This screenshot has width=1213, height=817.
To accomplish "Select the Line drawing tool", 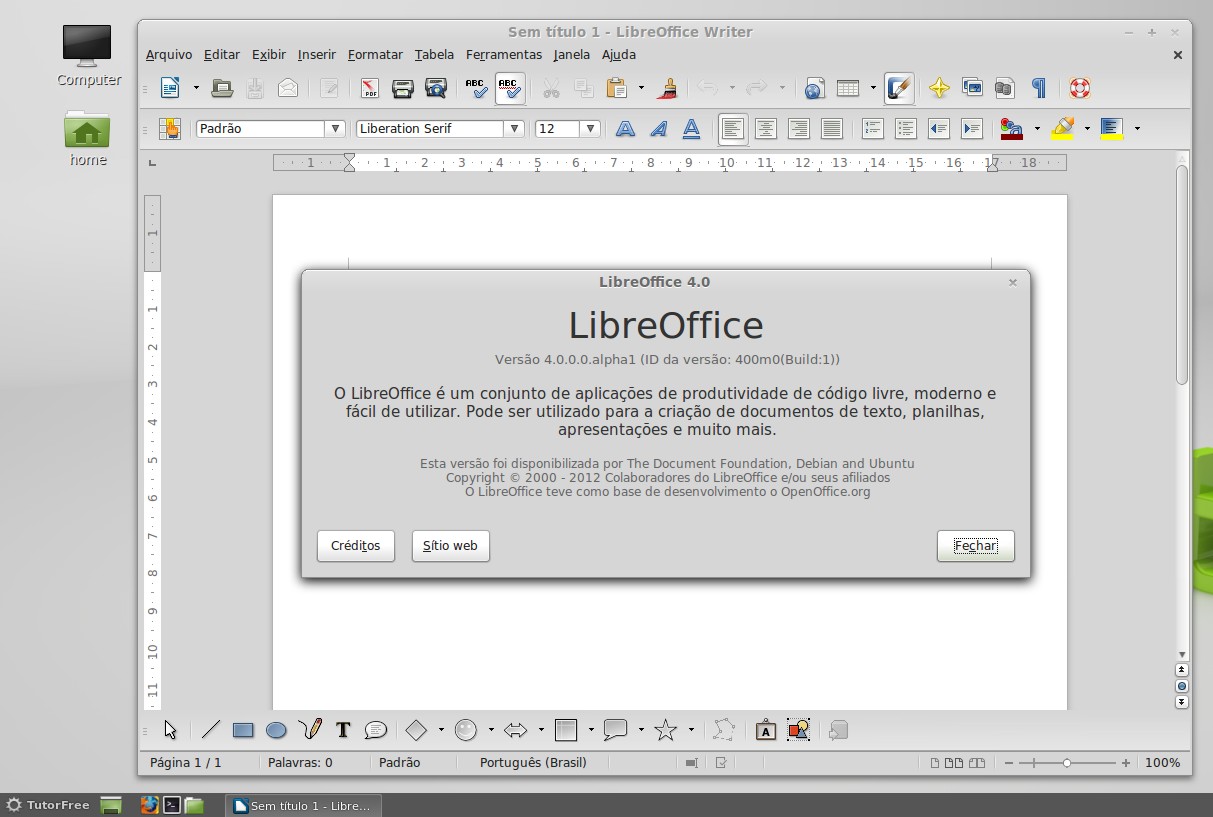I will click(211, 730).
